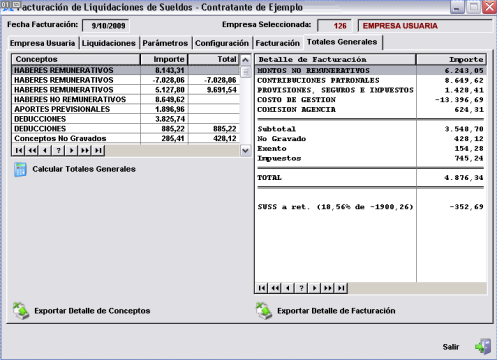Click the Detalle de Facturación column header
The height and width of the screenshot is (360, 497).
336,60
